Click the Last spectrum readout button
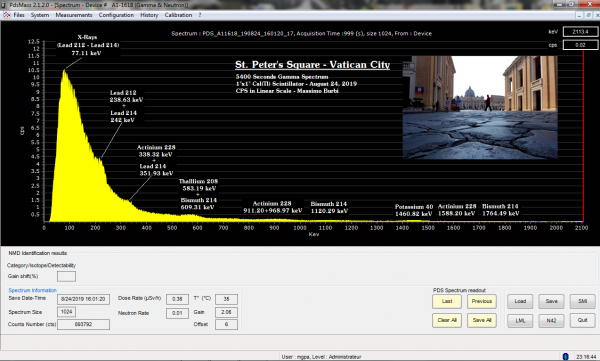Viewport: 600px width, 361px height. [x=447, y=301]
